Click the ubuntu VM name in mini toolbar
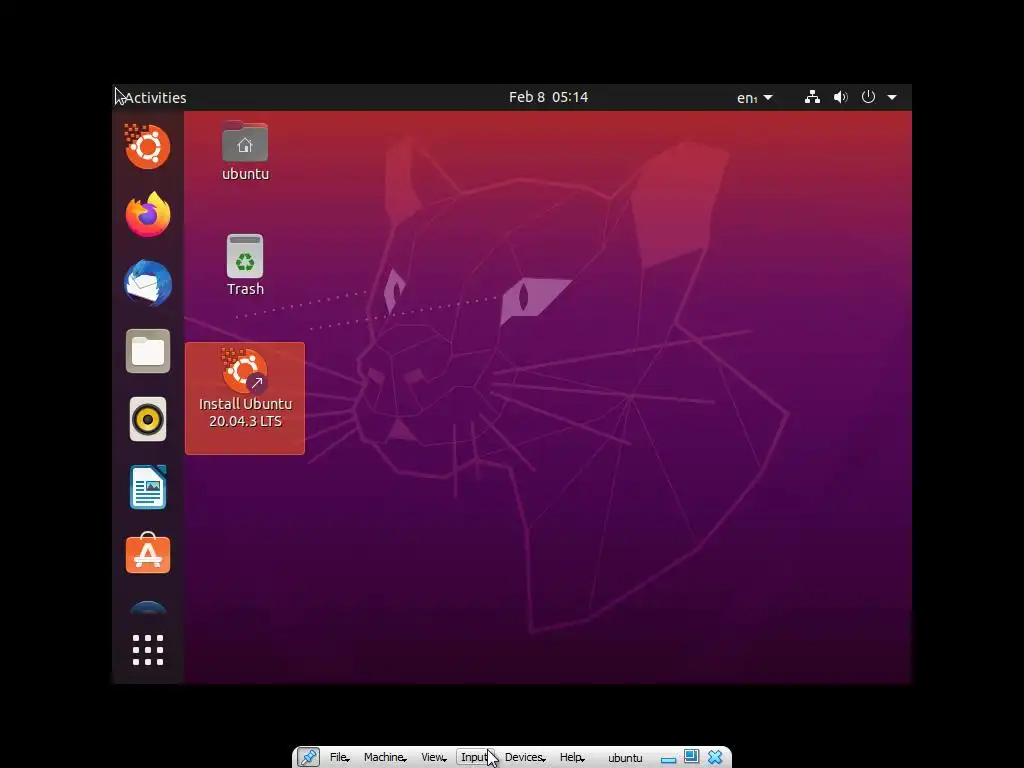 pos(625,758)
